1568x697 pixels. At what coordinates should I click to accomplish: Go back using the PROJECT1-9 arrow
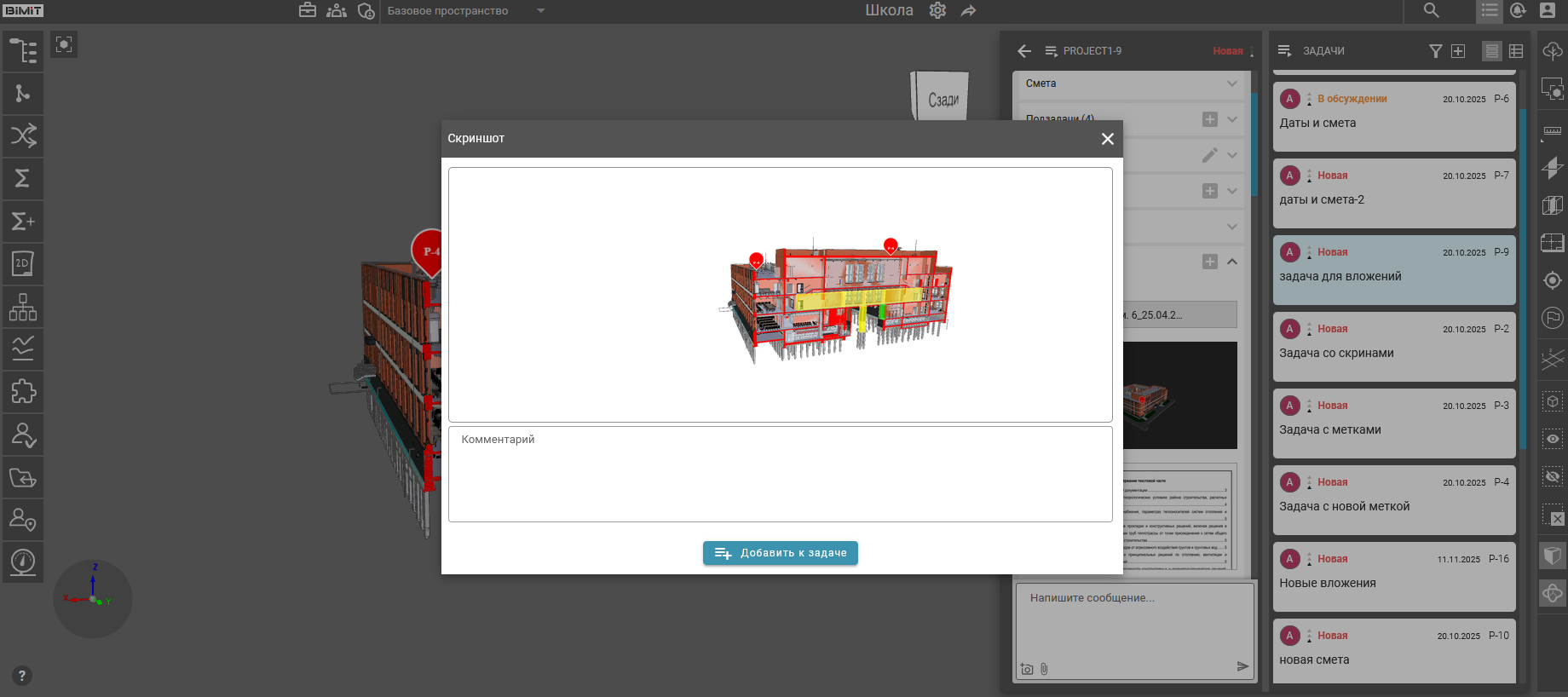click(1024, 51)
